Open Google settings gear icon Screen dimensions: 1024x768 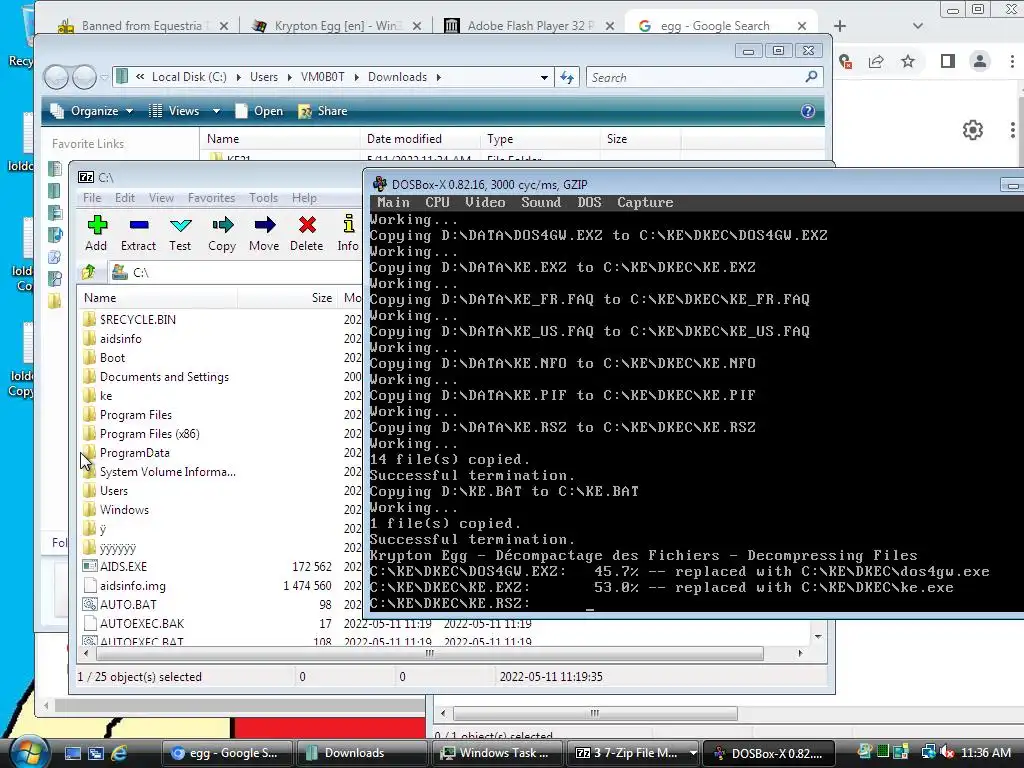point(973,130)
